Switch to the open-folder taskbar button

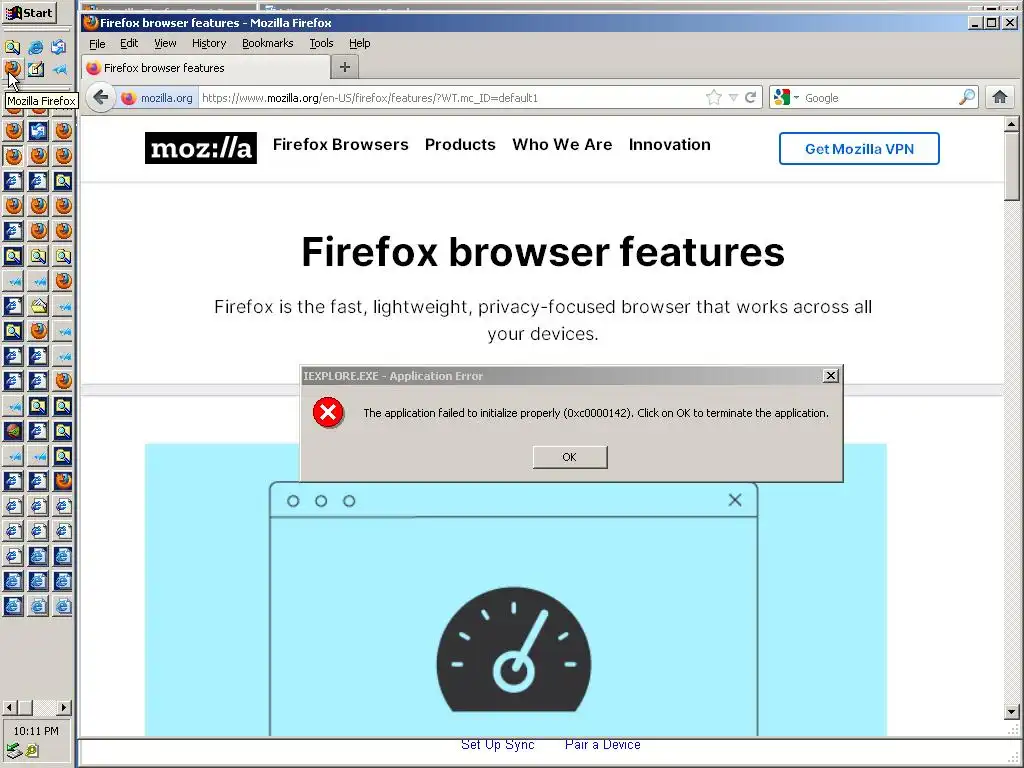click(x=38, y=306)
